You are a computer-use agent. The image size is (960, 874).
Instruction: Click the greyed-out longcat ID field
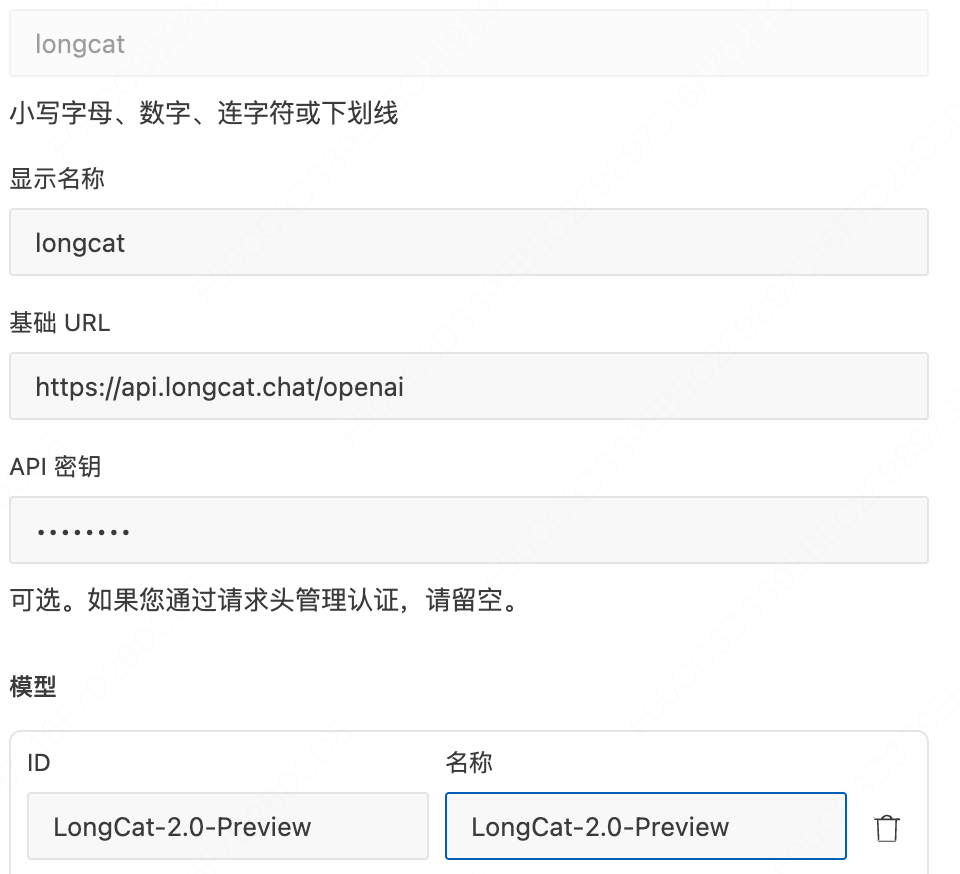click(x=468, y=44)
